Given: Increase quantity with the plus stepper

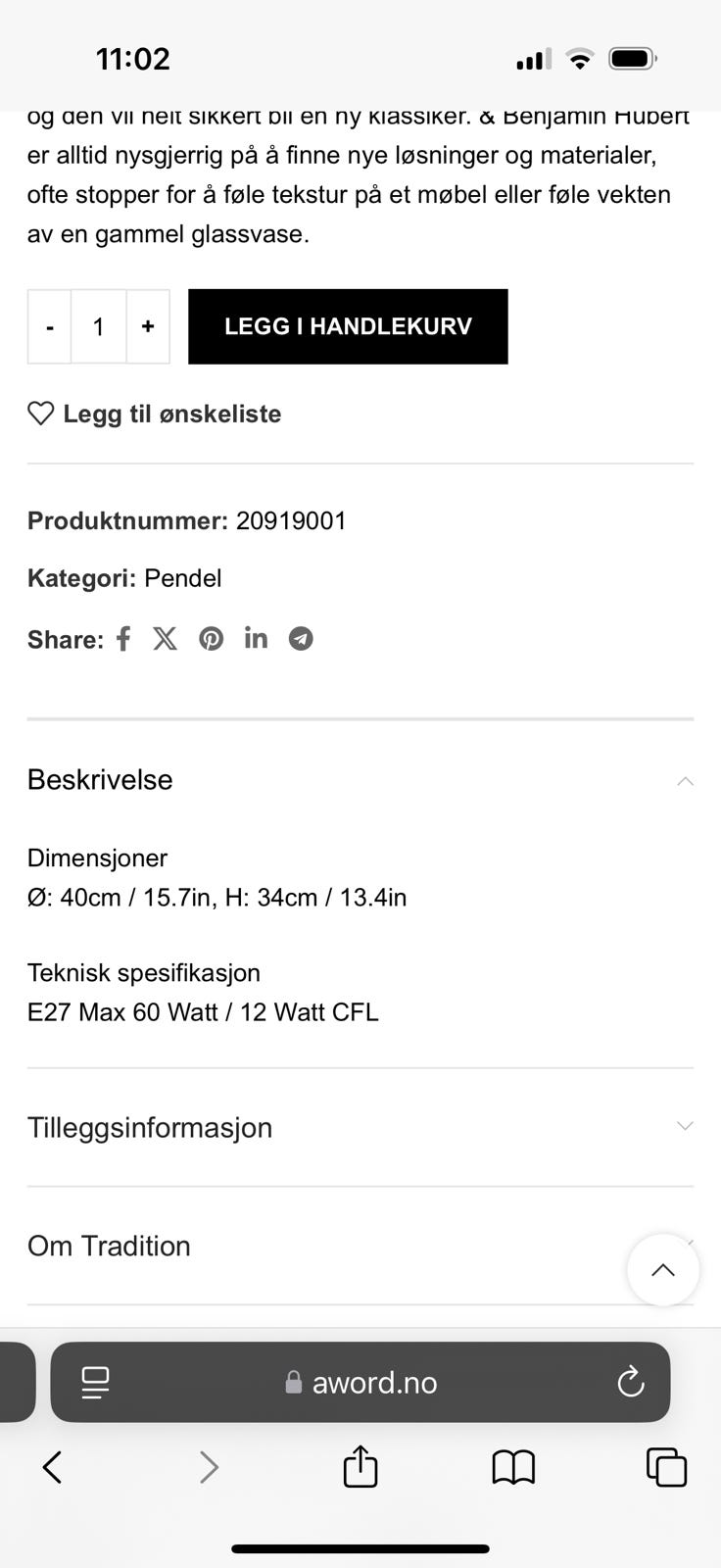Looking at the screenshot, I should click(x=148, y=326).
